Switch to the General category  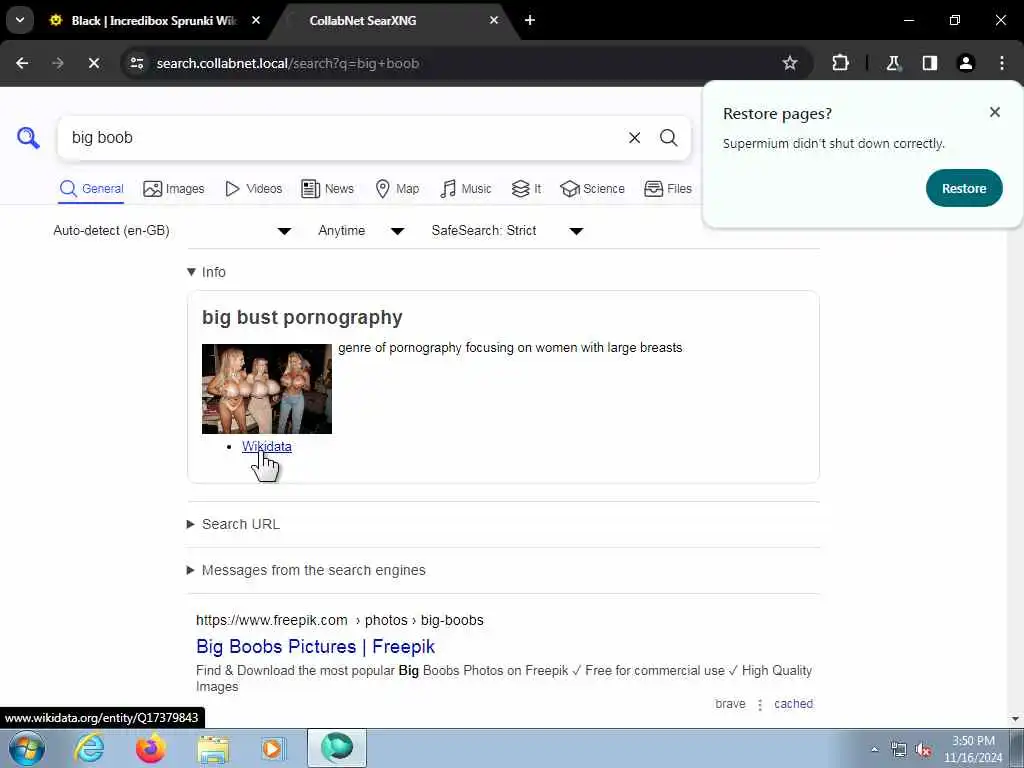[91, 189]
